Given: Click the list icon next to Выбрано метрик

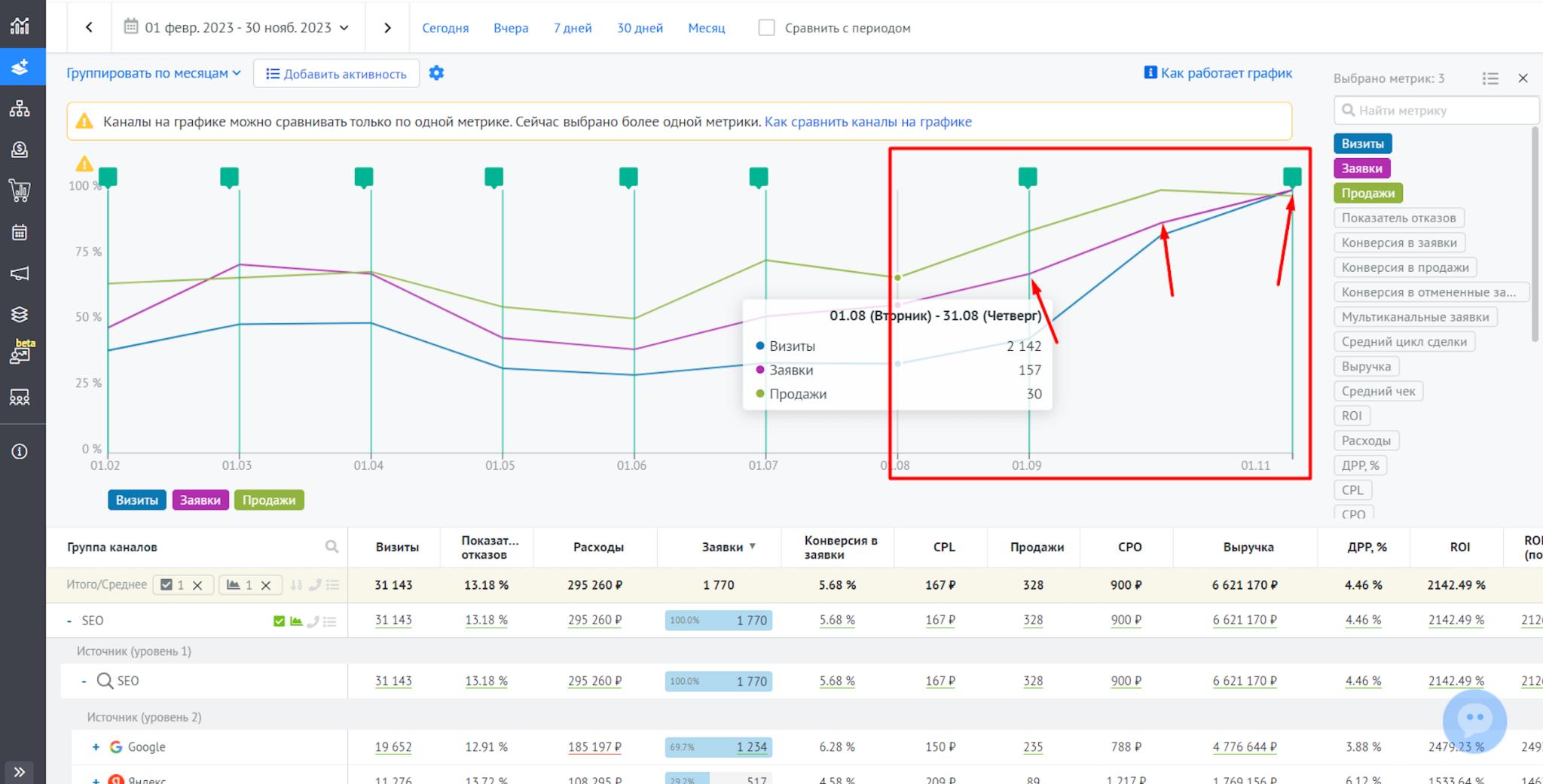Looking at the screenshot, I should [1490, 78].
